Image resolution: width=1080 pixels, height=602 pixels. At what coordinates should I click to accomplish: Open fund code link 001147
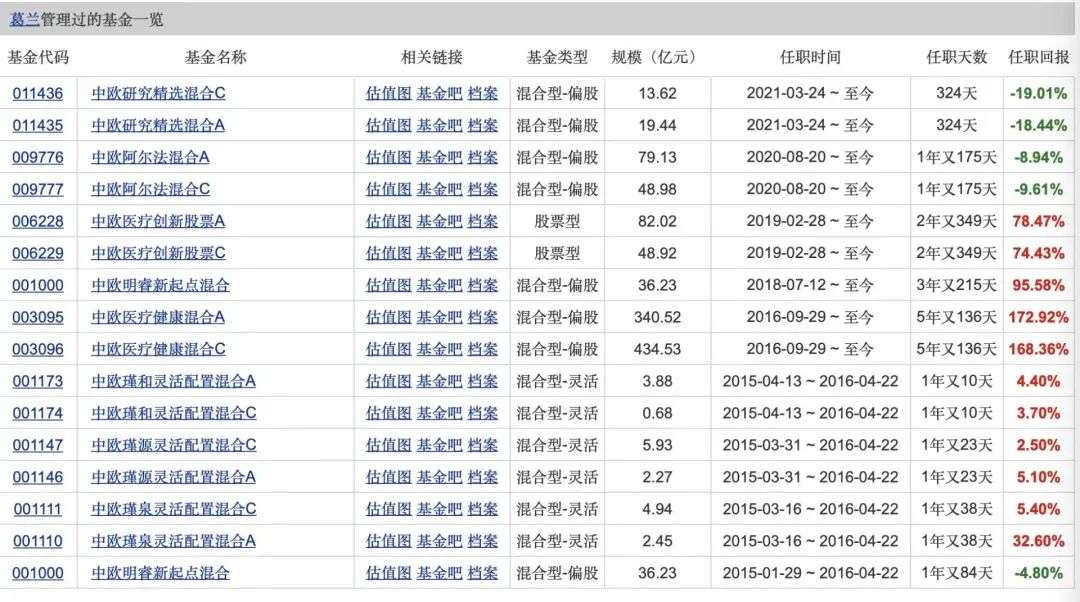[38, 446]
